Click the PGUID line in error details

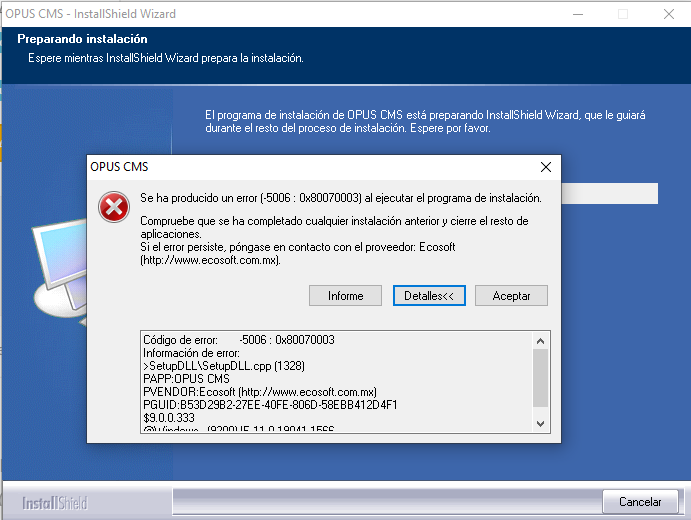(x=270, y=405)
